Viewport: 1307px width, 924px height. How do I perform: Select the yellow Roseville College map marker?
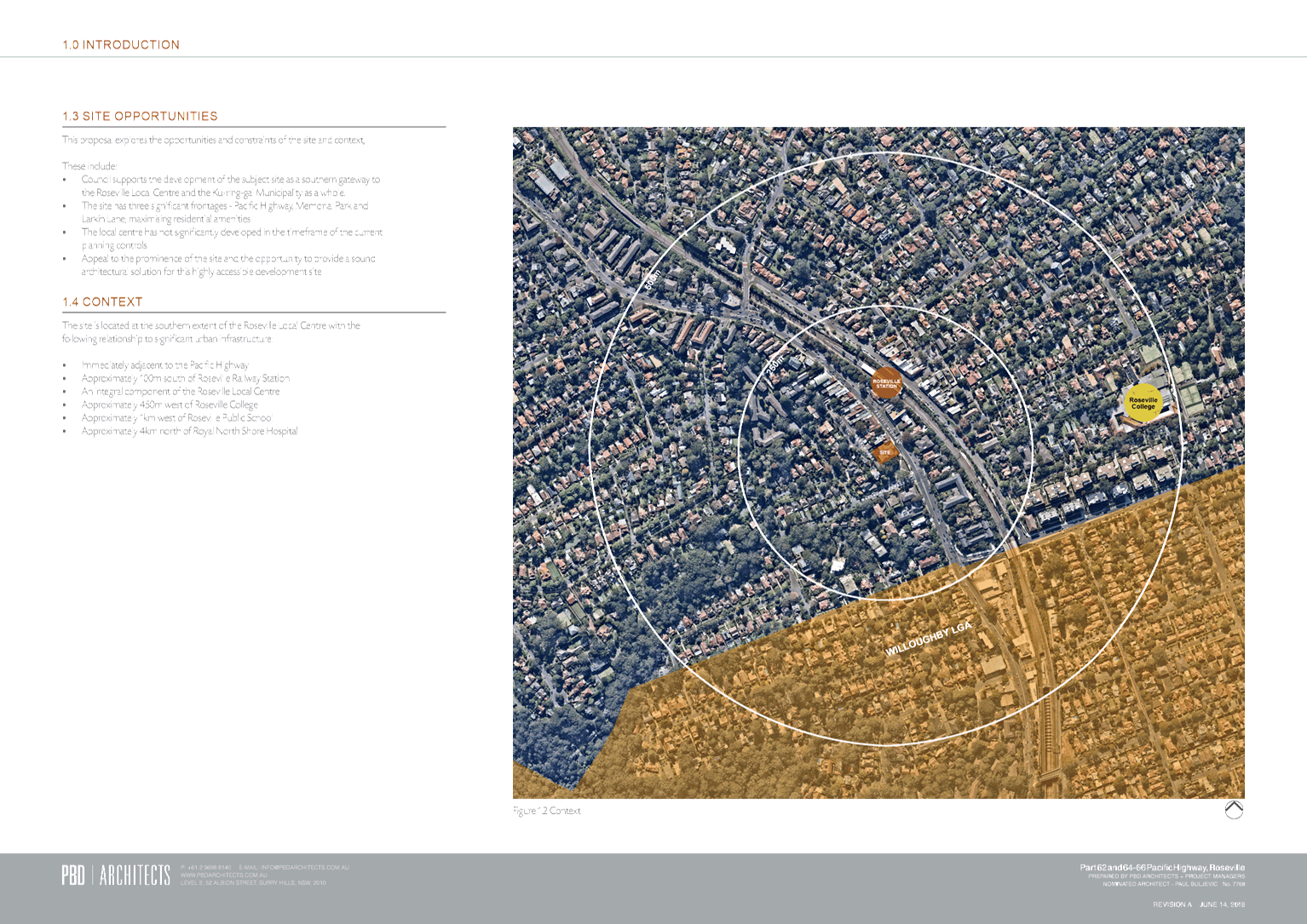click(x=1143, y=403)
